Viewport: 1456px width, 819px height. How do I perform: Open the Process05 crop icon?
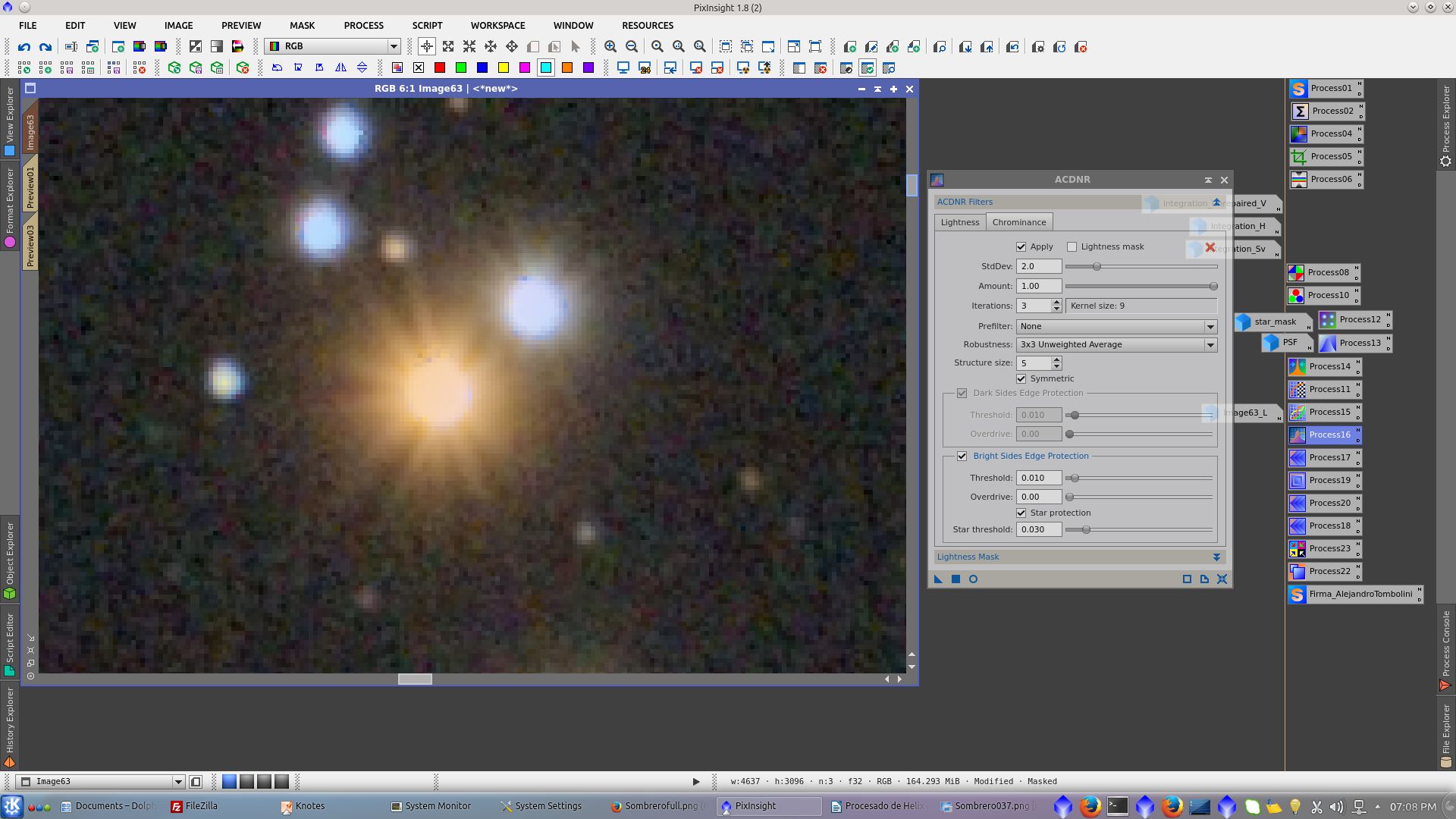[x=1325, y=157]
